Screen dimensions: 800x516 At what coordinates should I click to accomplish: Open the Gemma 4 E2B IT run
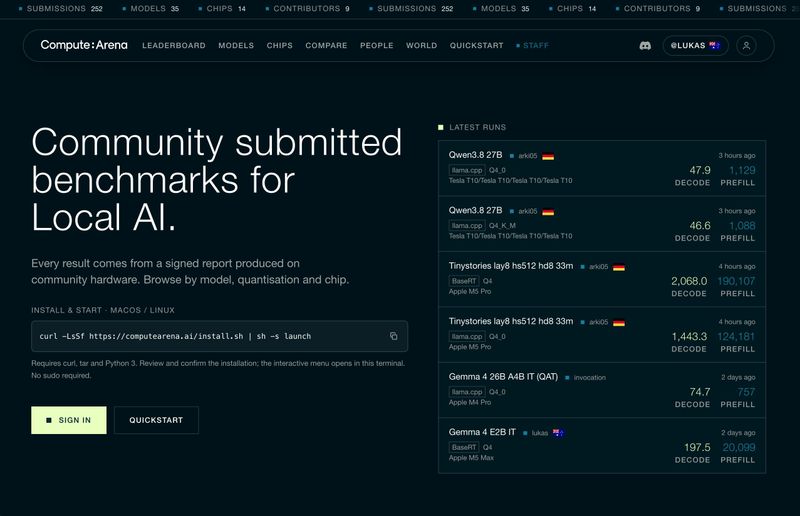click(x=602, y=446)
